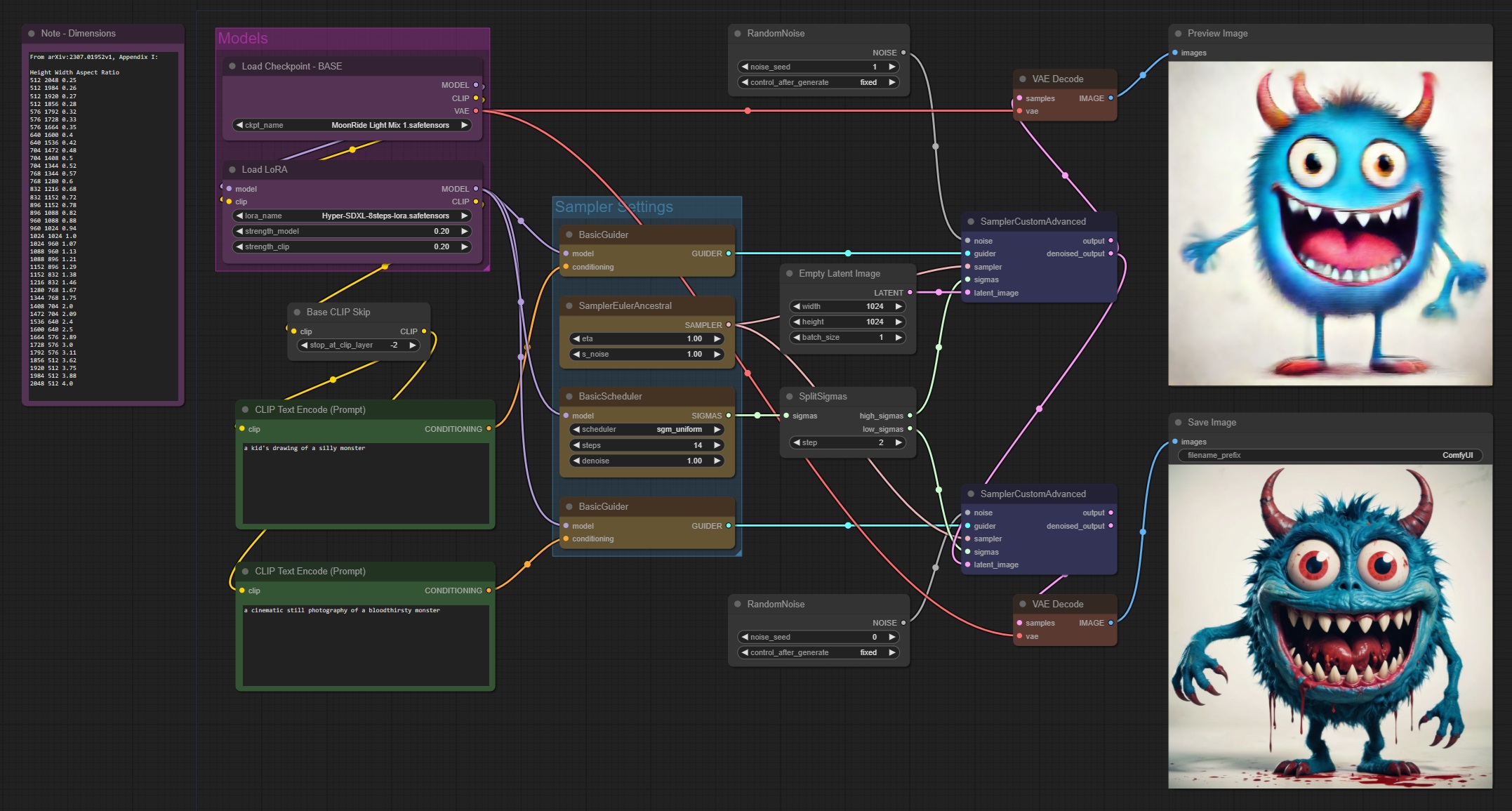
Task: Toggle control_after_generate on the bottom RandomNoise node
Action: (818, 653)
